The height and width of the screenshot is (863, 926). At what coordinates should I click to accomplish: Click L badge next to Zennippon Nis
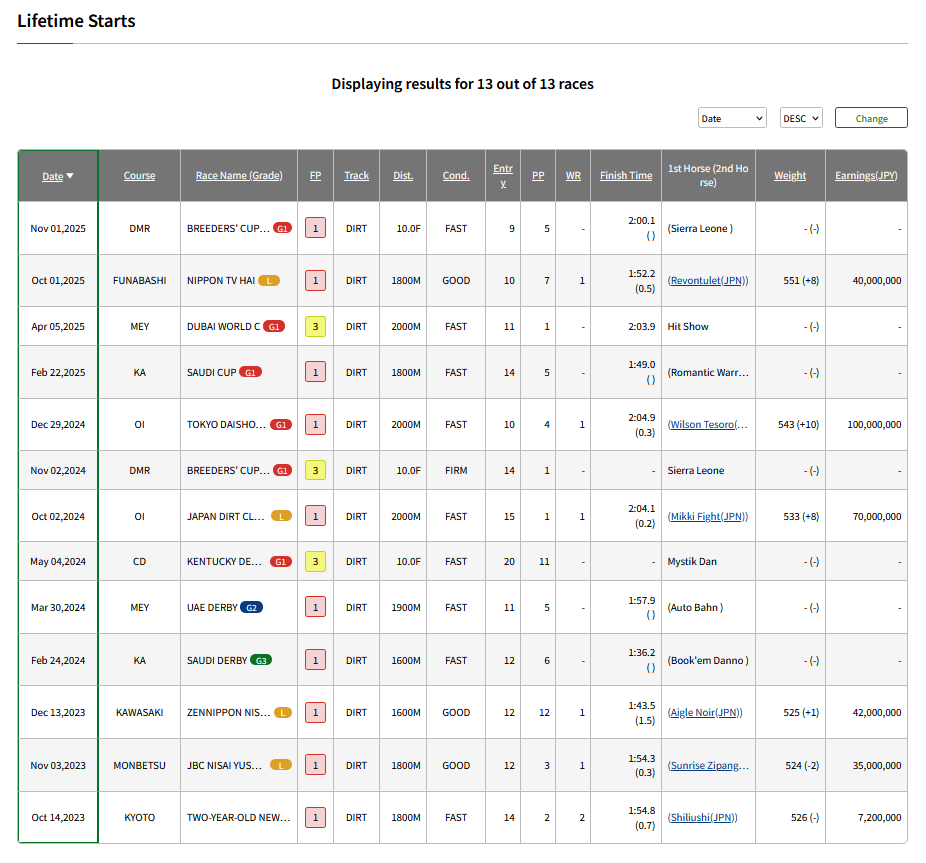[283, 712]
